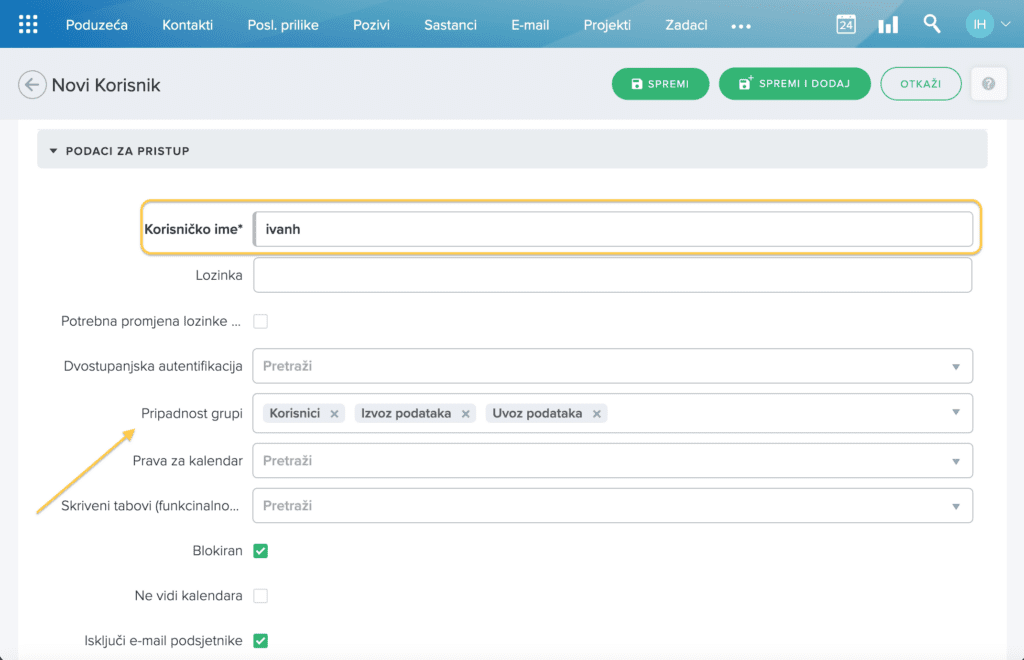Viewport: 1024px width, 660px height.
Task: Collapse the Podaci za pristup section
Action: (x=53, y=149)
